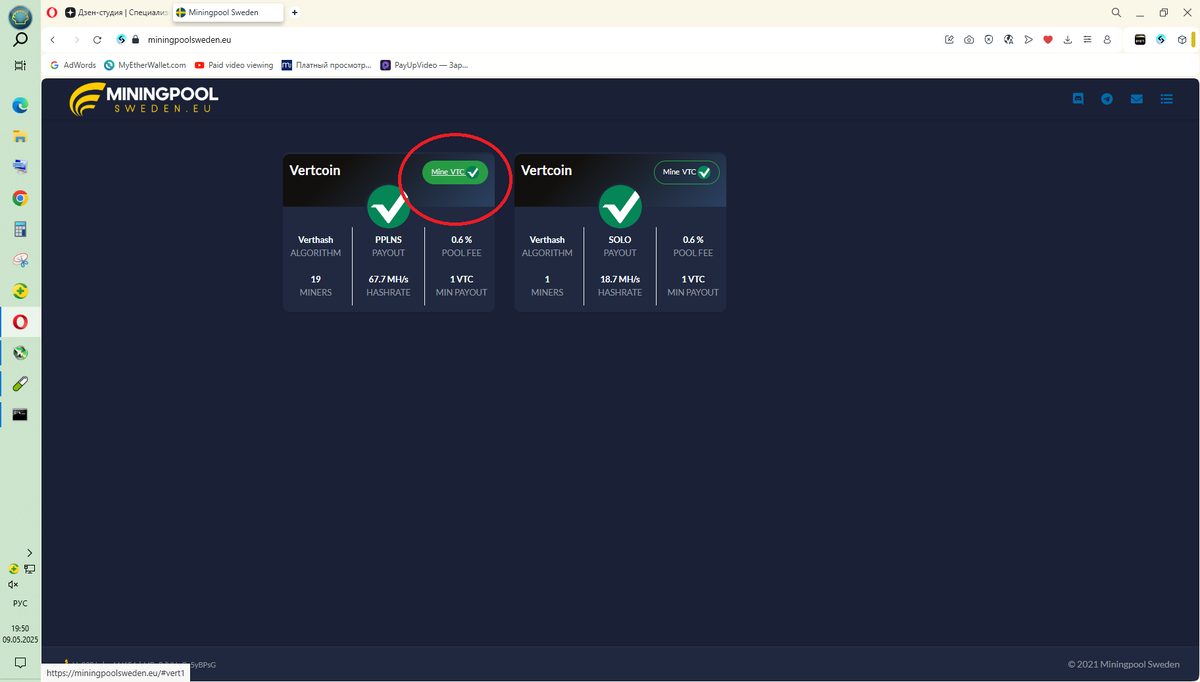This screenshot has width=1200, height=682.
Task: Open Task View on the taskbar
Action: 20,65
